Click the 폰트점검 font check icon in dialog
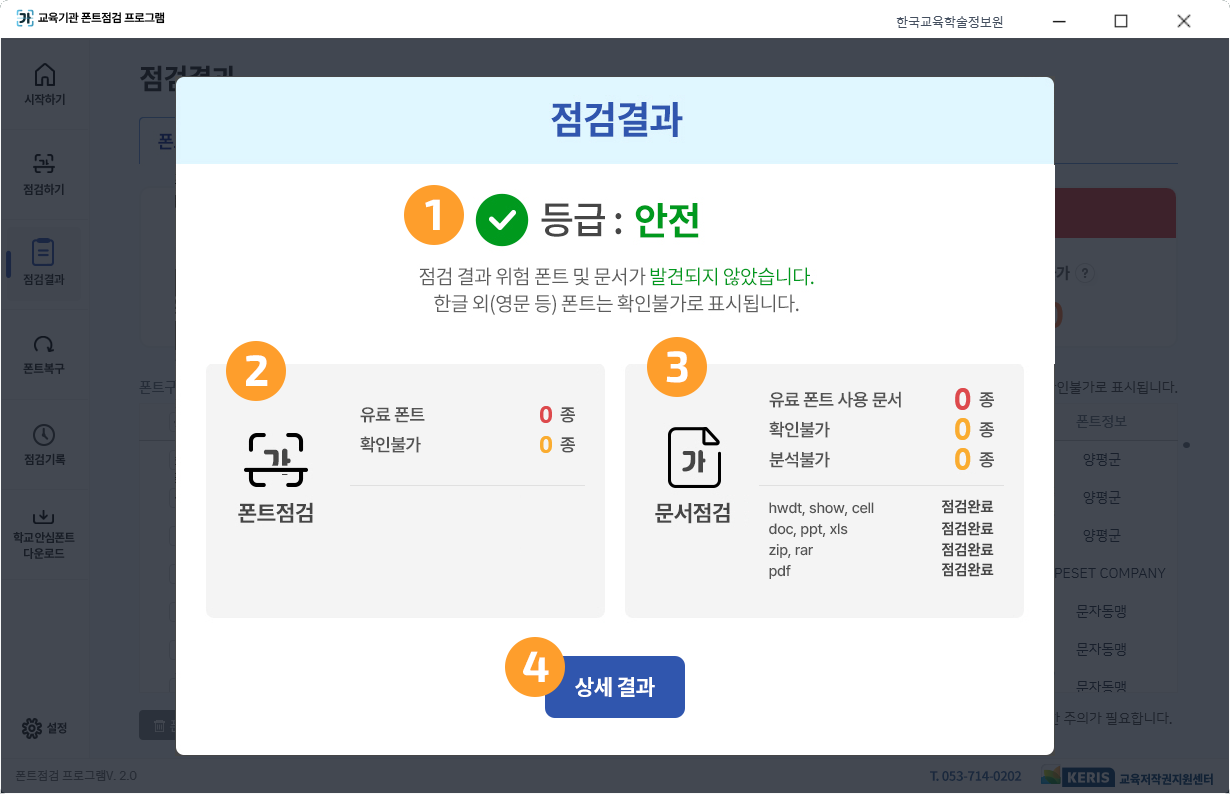This screenshot has height=794, width=1230. coord(277,459)
